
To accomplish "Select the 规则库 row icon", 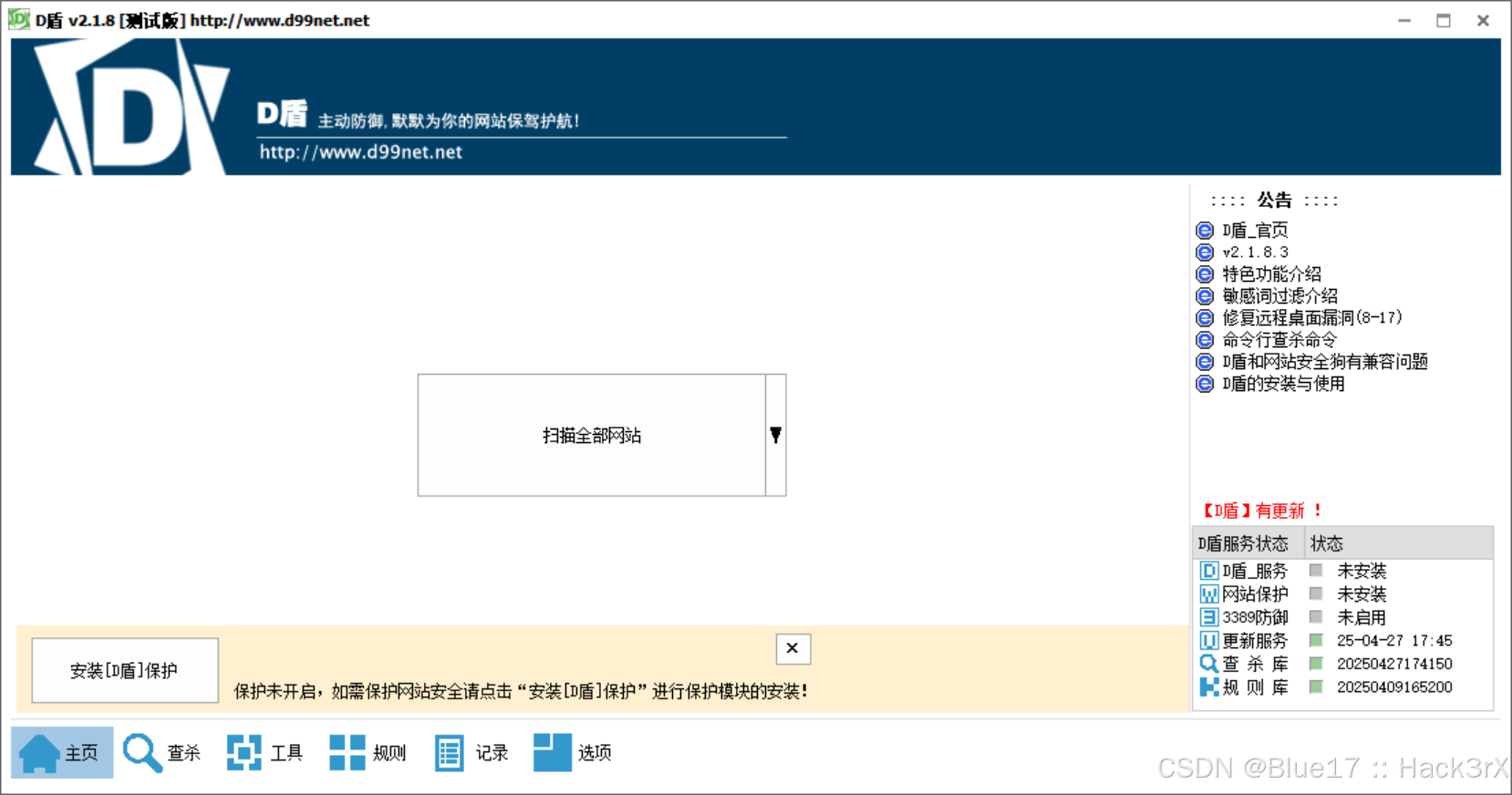I will [1208, 687].
